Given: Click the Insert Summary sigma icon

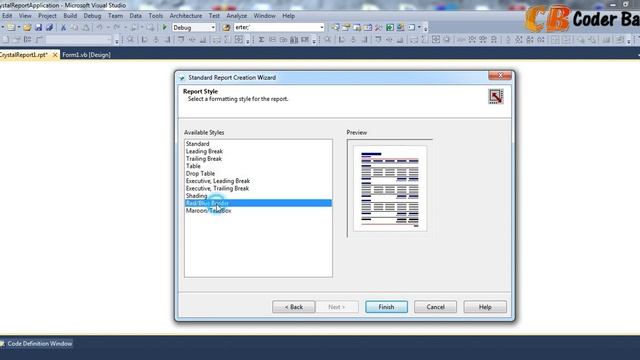Looking at the screenshot, I should click(261, 40).
